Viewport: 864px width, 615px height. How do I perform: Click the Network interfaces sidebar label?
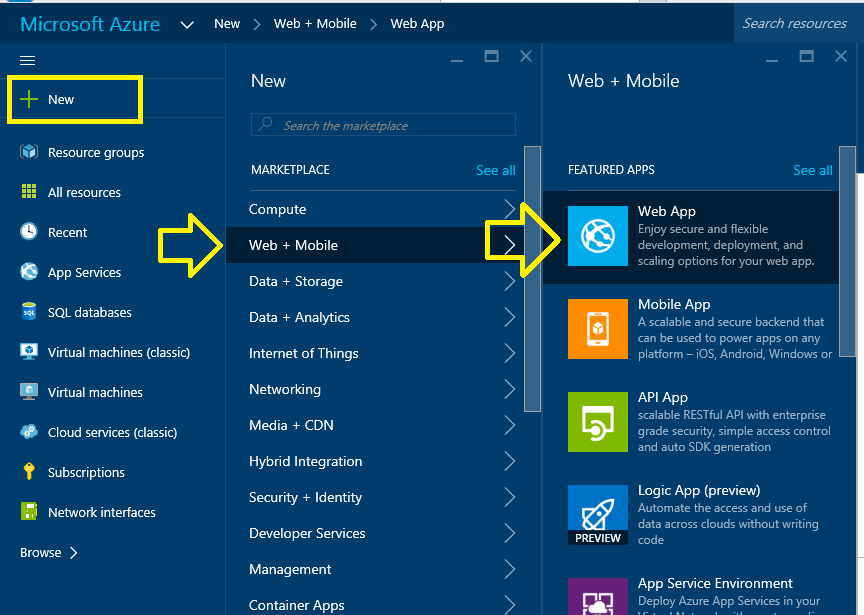[x=102, y=512]
